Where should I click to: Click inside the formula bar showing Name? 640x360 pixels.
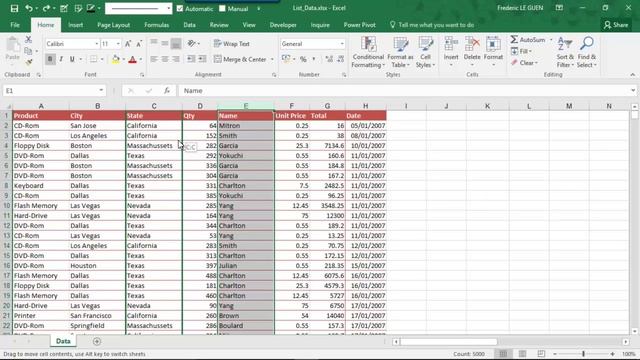click(404, 91)
